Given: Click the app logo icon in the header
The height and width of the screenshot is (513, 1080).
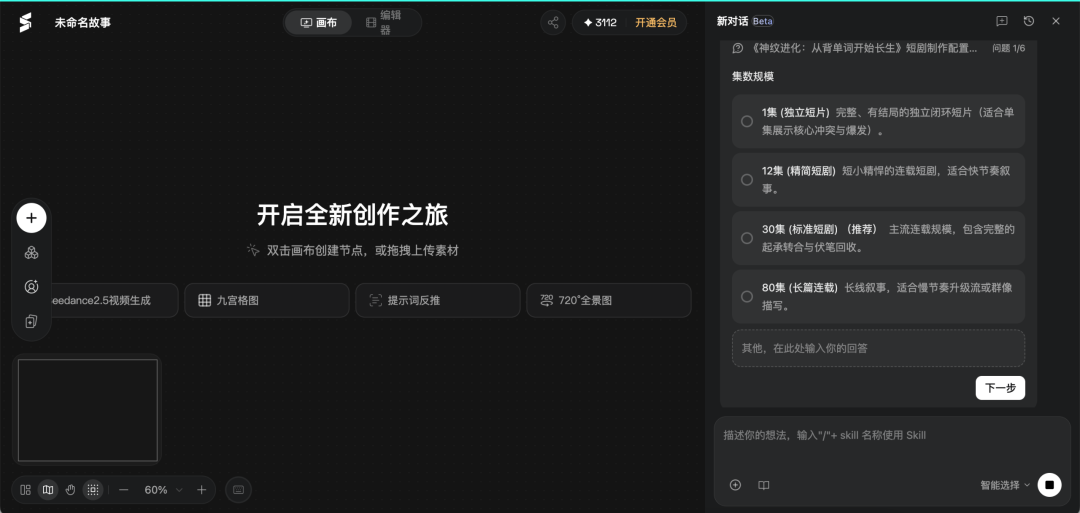Looking at the screenshot, I should point(25,23).
